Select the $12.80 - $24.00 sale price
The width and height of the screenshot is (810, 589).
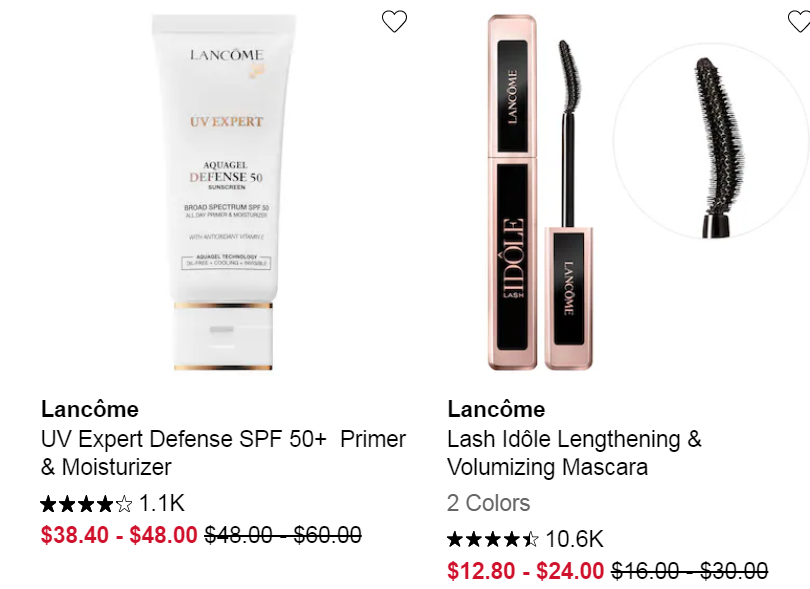pos(525,570)
